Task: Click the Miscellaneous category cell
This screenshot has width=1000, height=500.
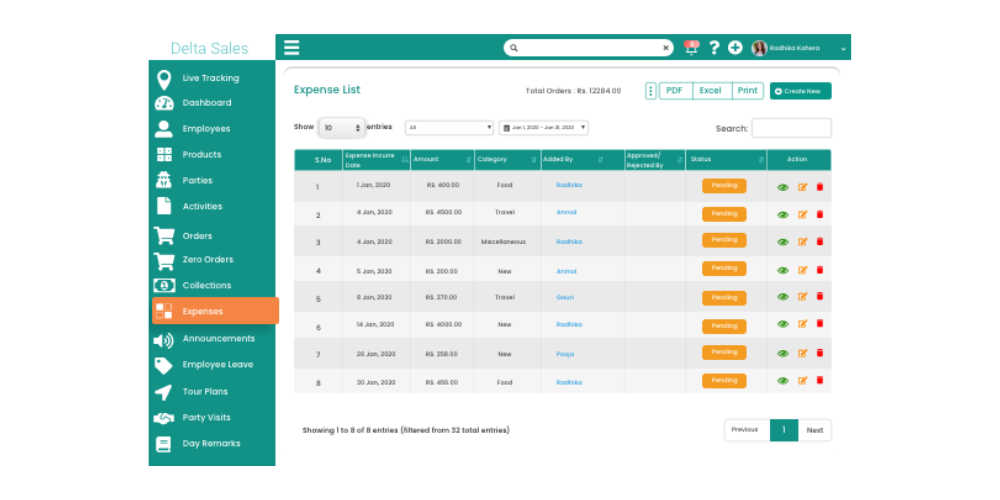Action: tap(504, 242)
